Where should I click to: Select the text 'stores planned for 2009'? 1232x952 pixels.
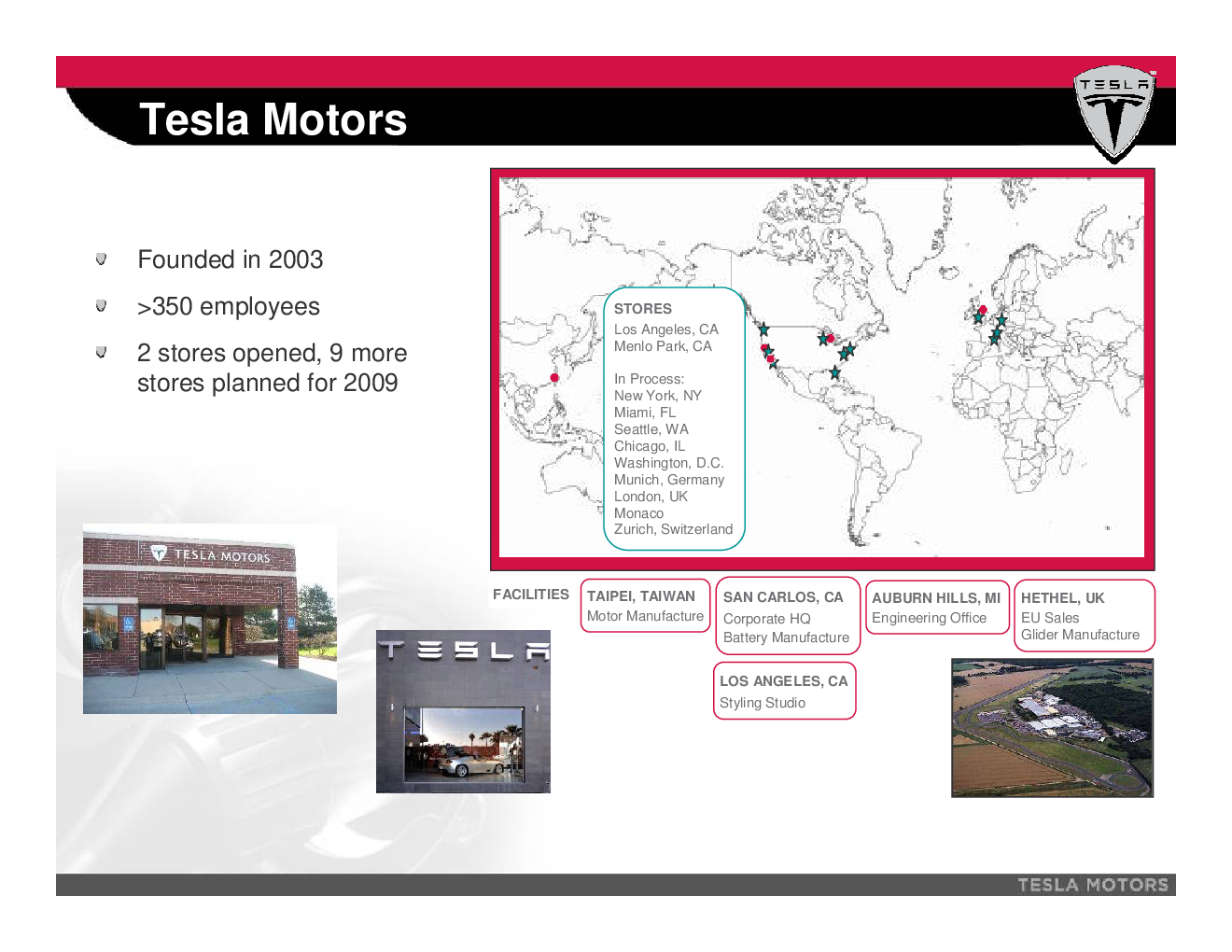267,383
